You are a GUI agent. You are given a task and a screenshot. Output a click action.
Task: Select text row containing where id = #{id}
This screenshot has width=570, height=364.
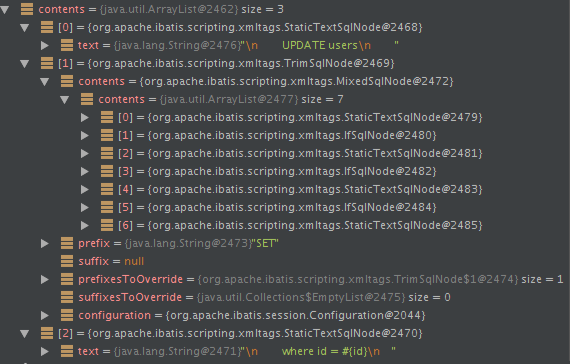coord(285,351)
